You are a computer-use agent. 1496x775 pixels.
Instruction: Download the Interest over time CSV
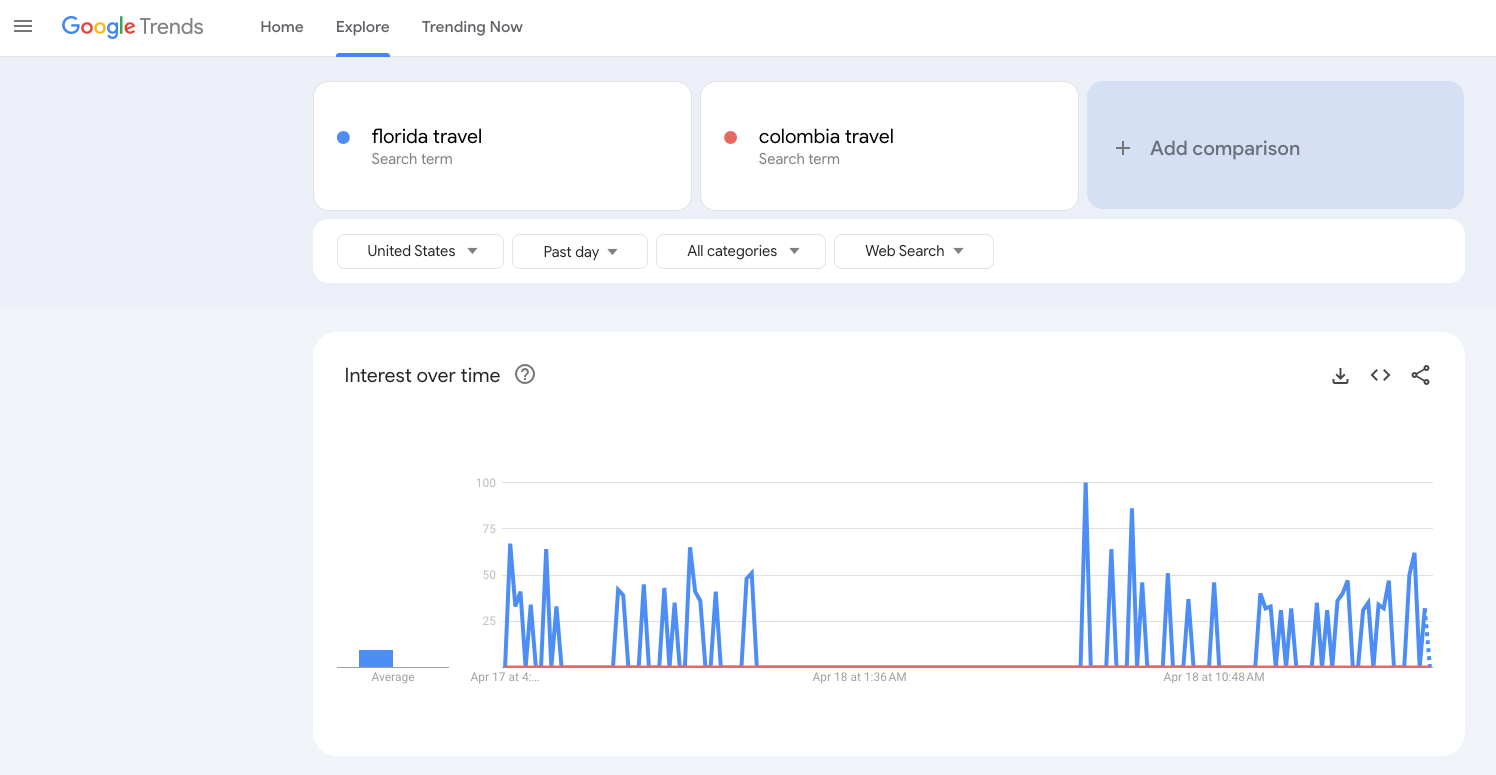(1341, 376)
